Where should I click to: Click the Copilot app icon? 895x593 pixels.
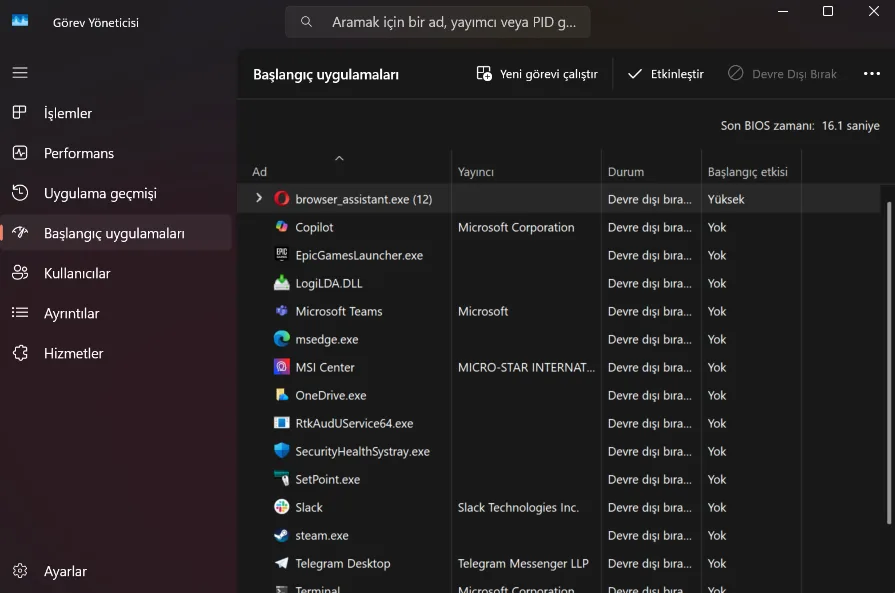click(x=281, y=227)
